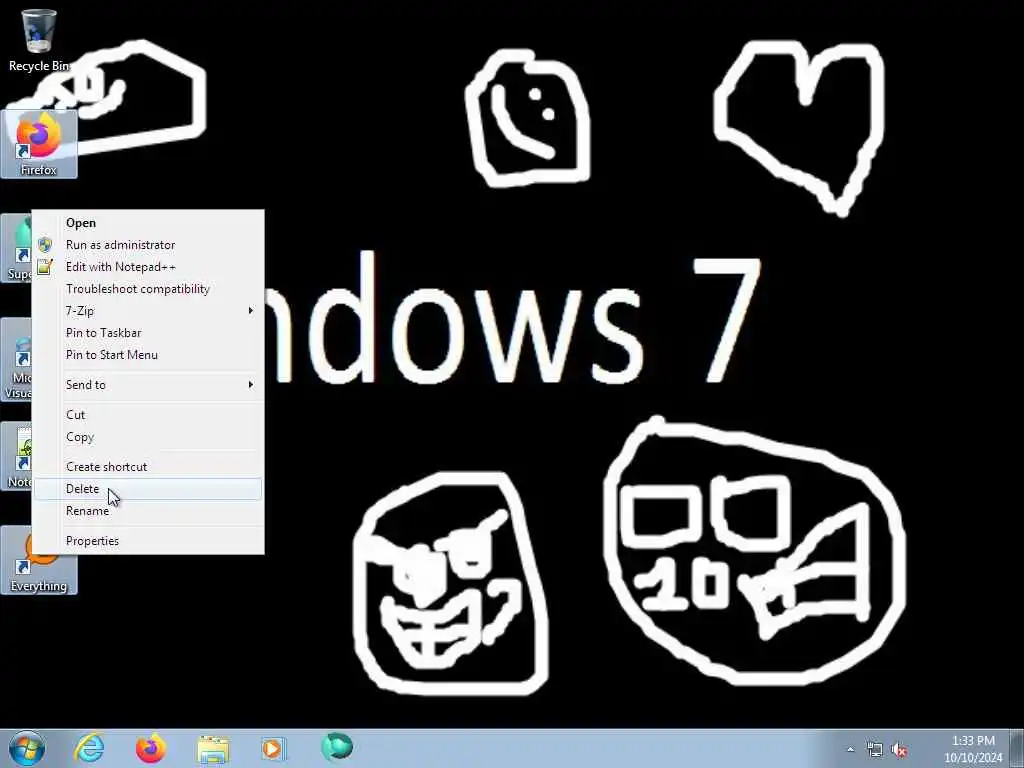Select Troubleshoot compatibility
The height and width of the screenshot is (768, 1024).
[149, 289]
